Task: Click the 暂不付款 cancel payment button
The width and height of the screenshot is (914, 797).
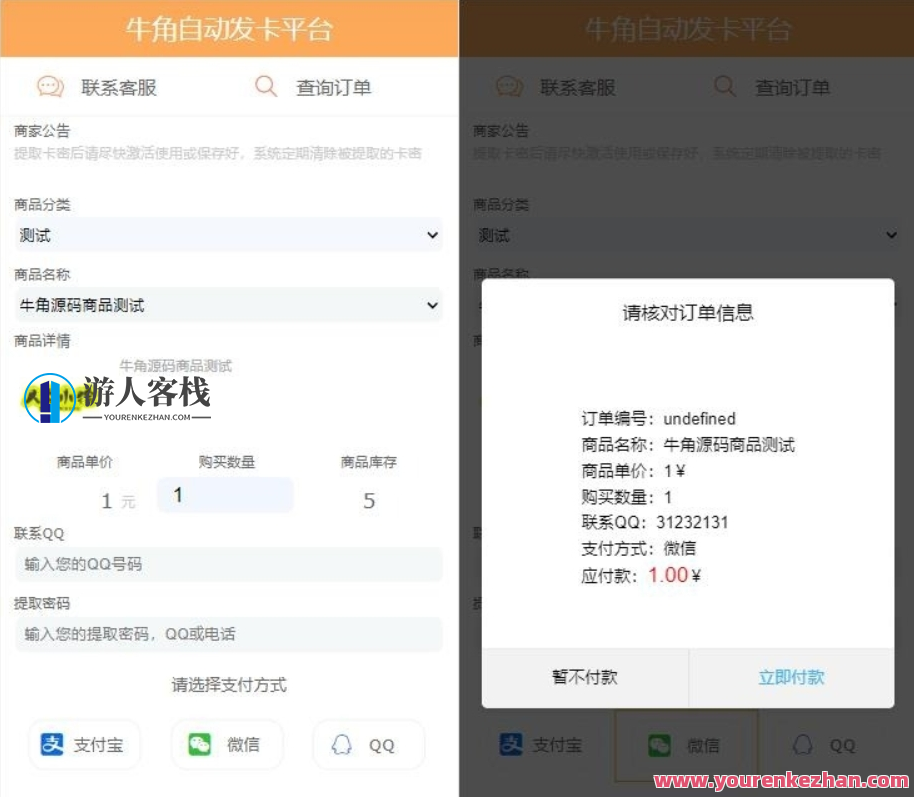Action: 584,677
